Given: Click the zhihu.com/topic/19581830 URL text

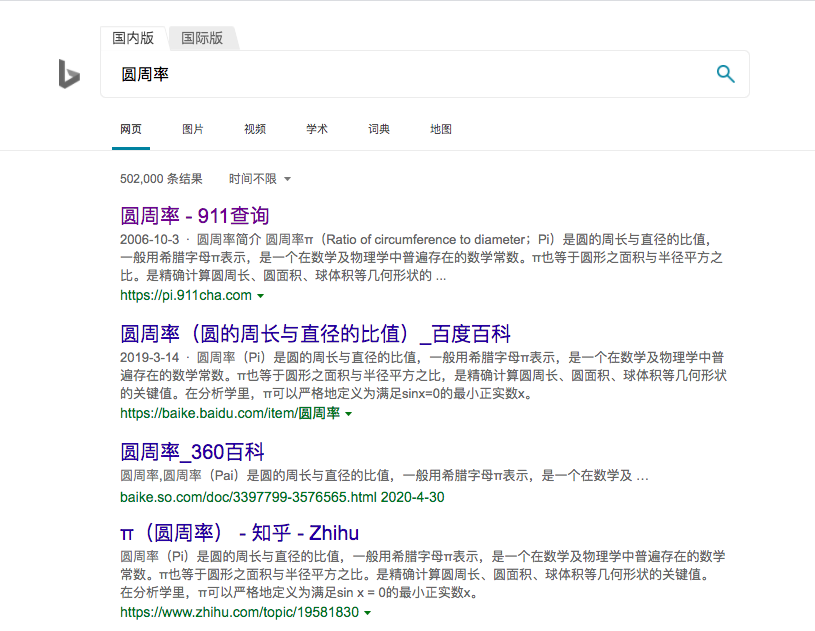Looking at the screenshot, I should [240, 612].
